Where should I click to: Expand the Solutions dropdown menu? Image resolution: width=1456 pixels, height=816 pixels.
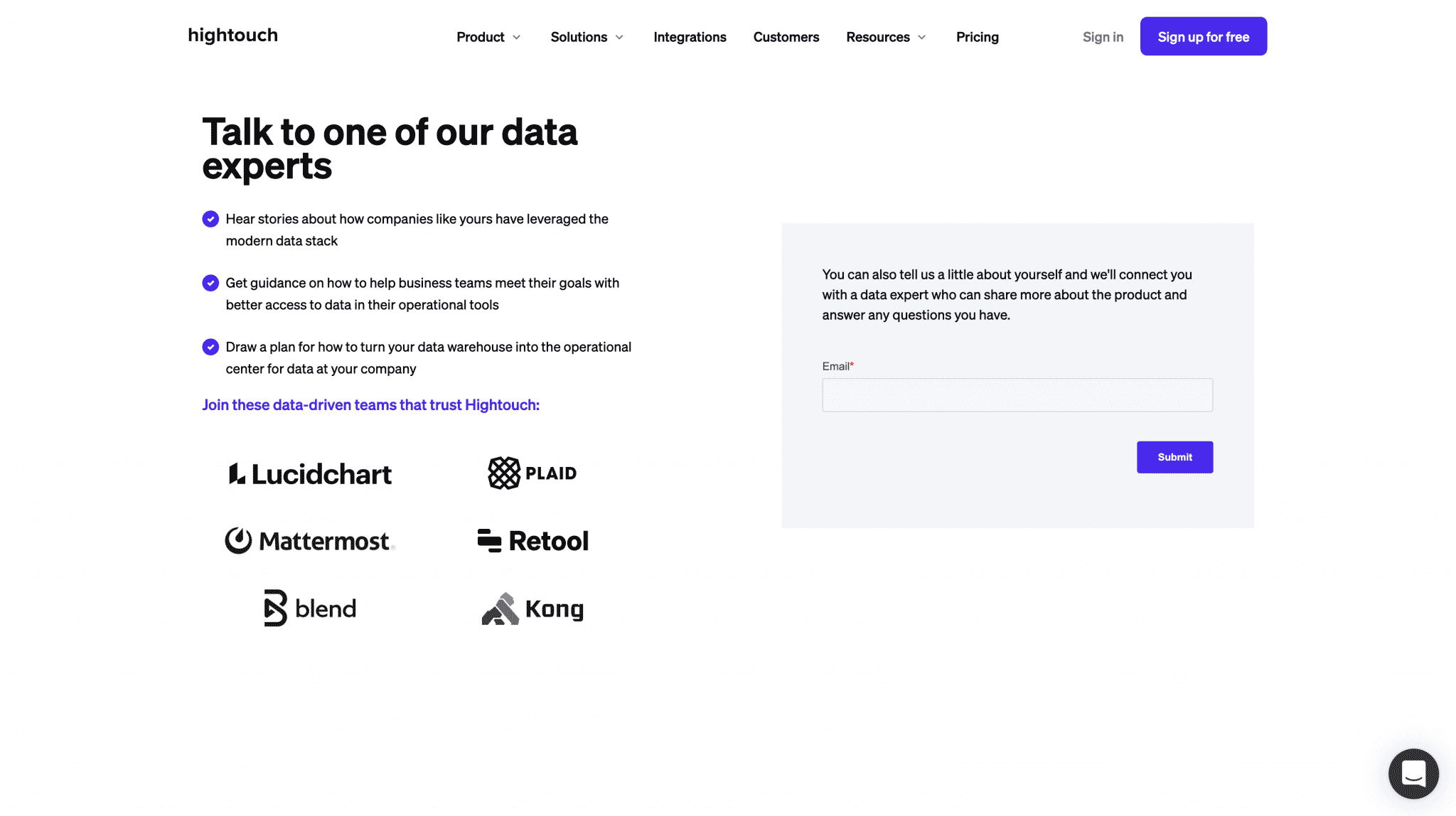tap(589, 36)
